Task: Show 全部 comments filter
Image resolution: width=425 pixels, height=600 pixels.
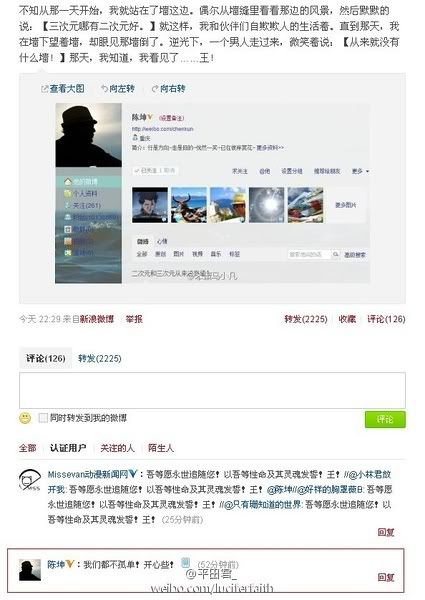Action: coord(28,448)
